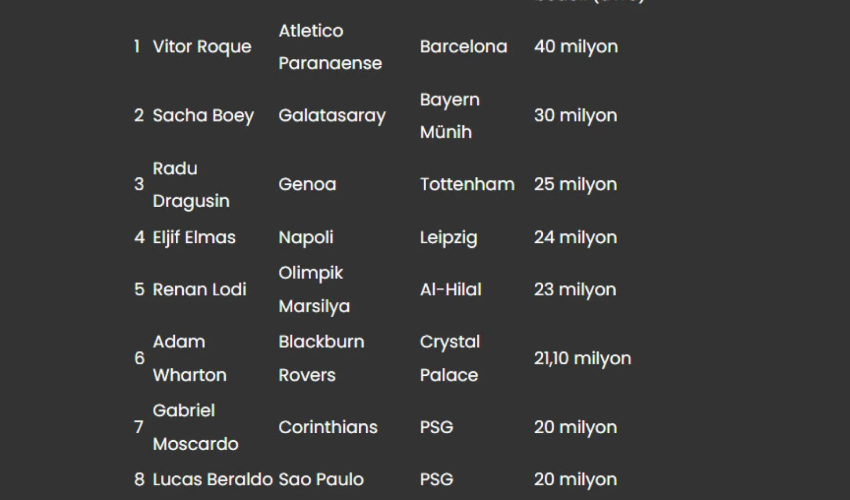The width and height of the screenshot is (850, 500).
Task: Select the Leipzig destination cell
Action: [448, 238]
